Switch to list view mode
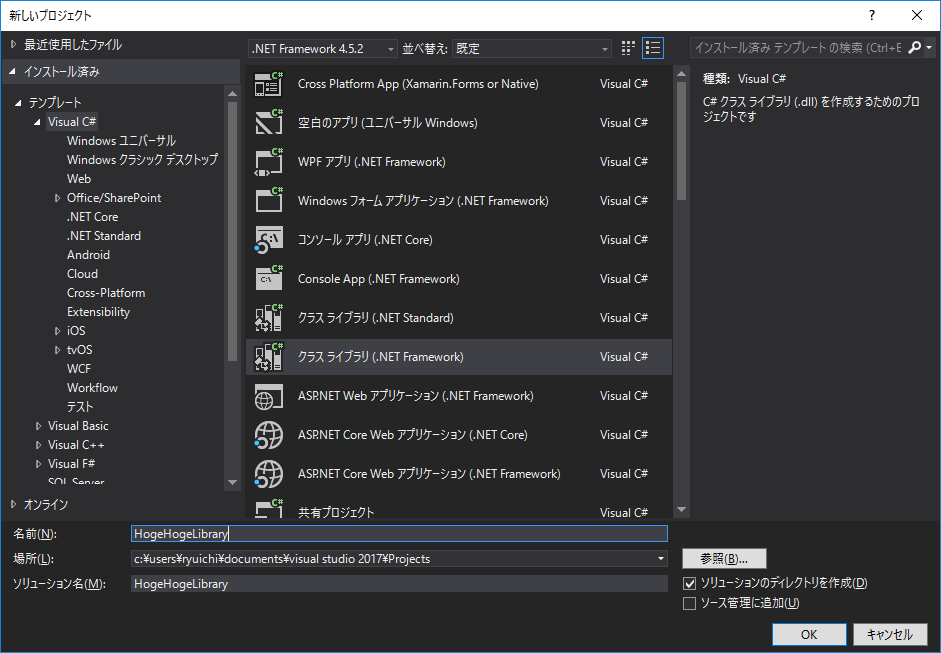 pyautogui.click(x=653, y=48)
